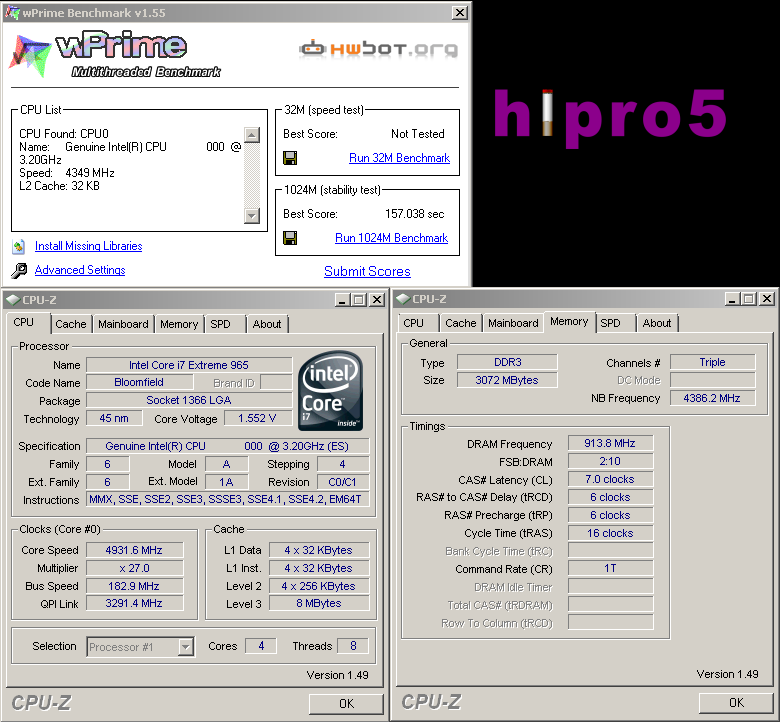The image size is (780, 722).
Task: Click the Advanced Settings wrench icon
Action: point(19,270)
